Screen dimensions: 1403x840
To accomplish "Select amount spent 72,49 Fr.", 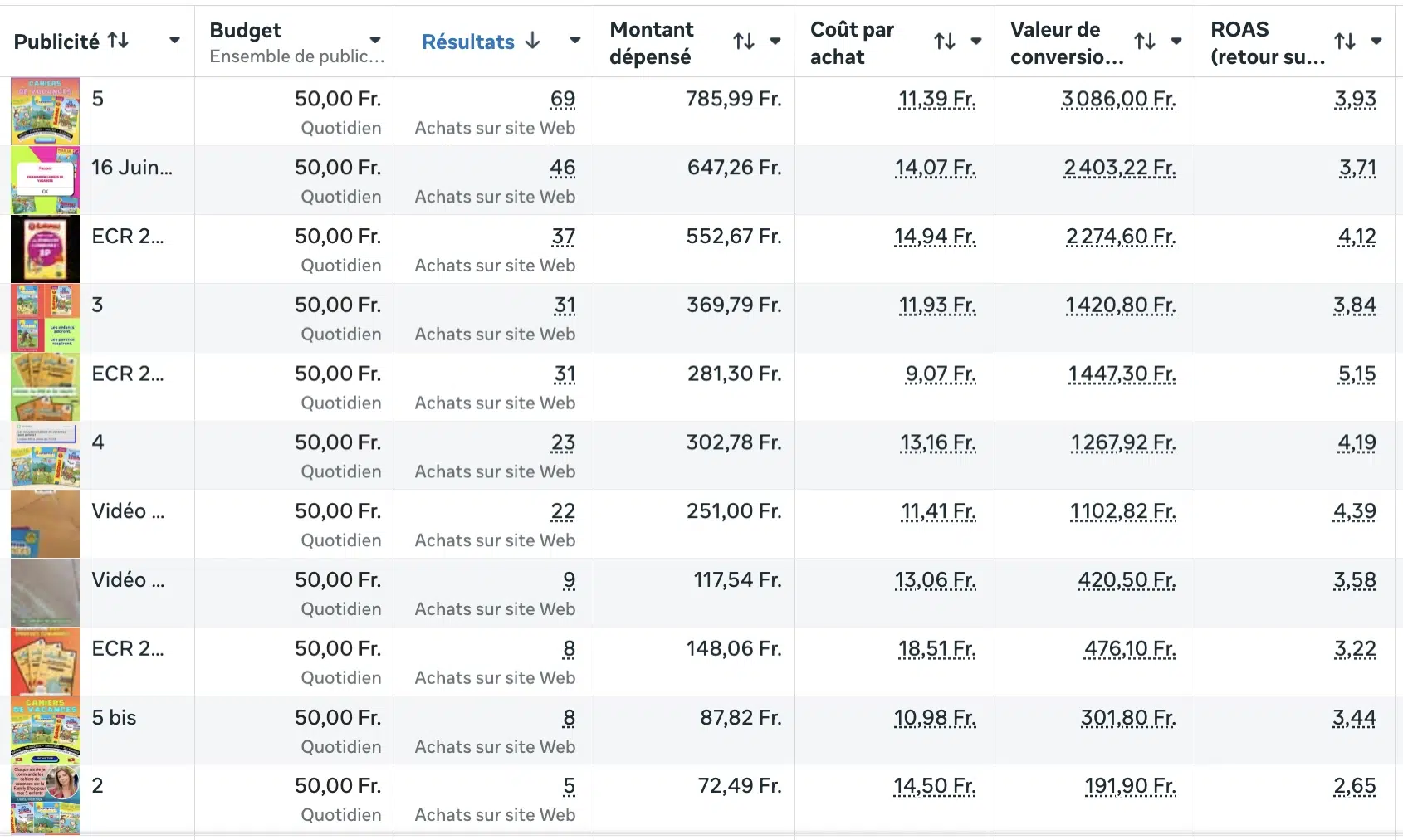I will (740, 786).
